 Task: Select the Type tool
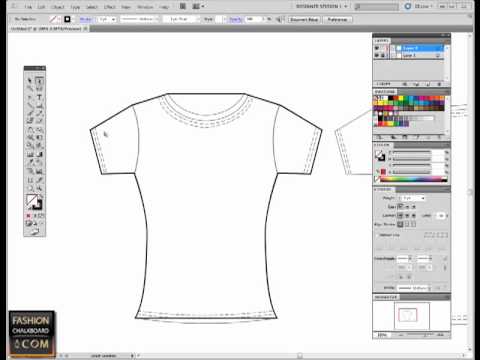click(x=39, y=97)
